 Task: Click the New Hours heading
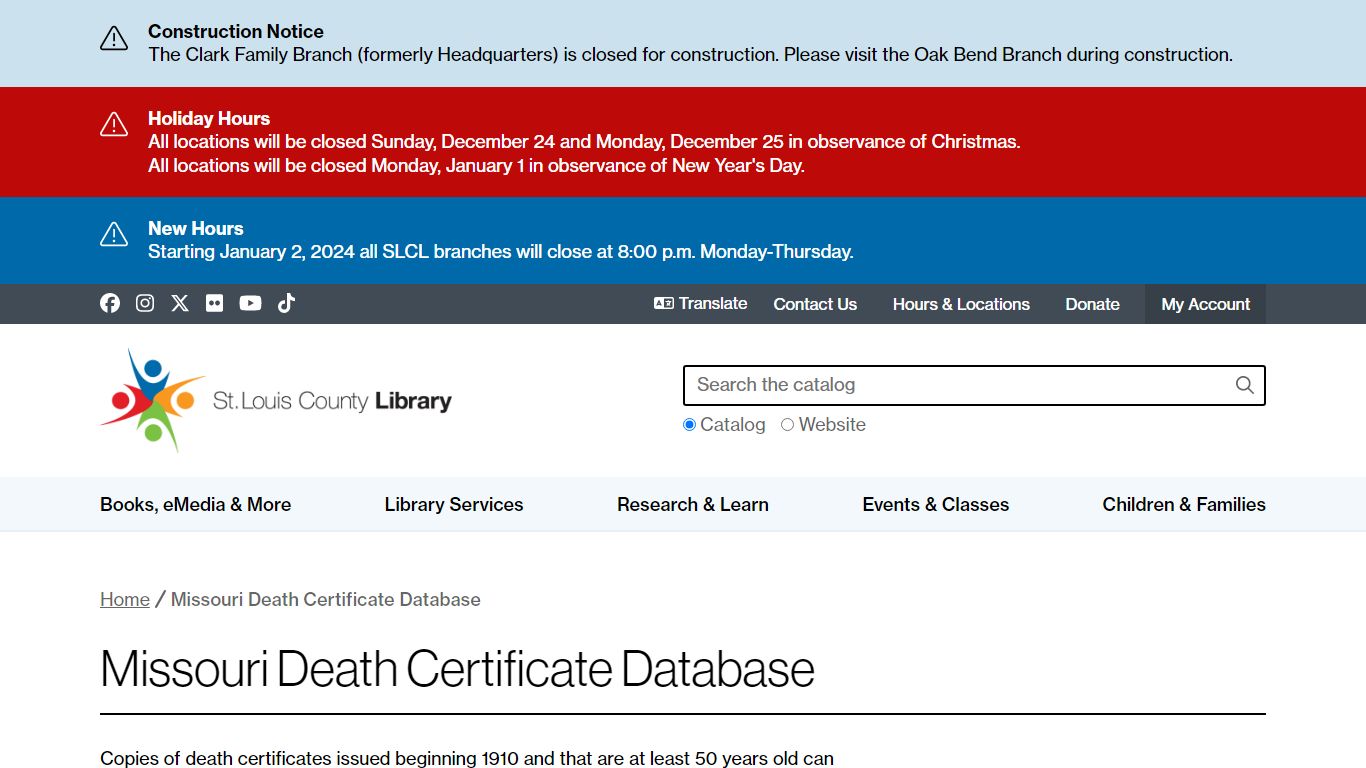(x=196, y=228)
